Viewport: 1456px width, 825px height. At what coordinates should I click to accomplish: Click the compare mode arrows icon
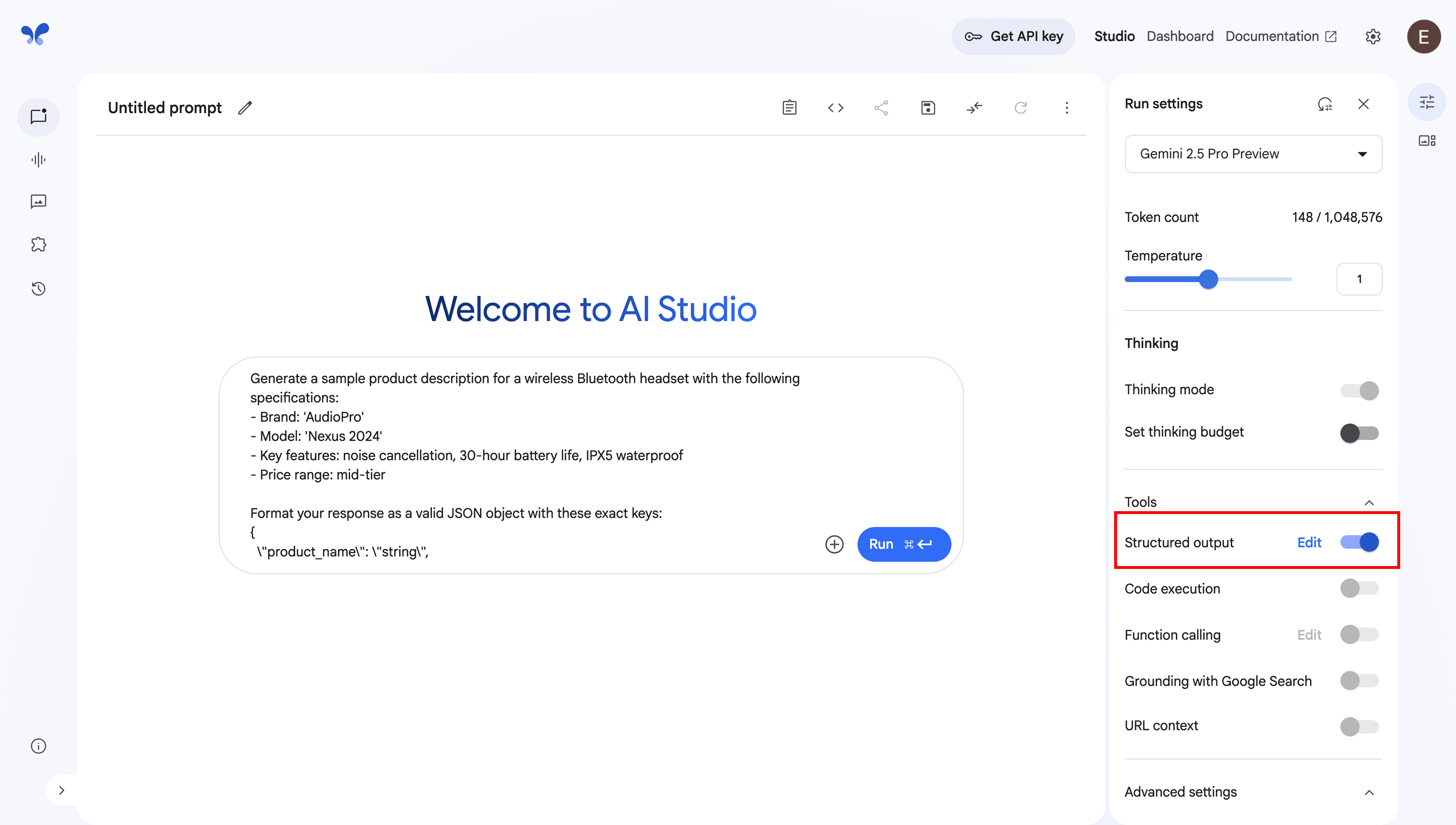[974, 108]
